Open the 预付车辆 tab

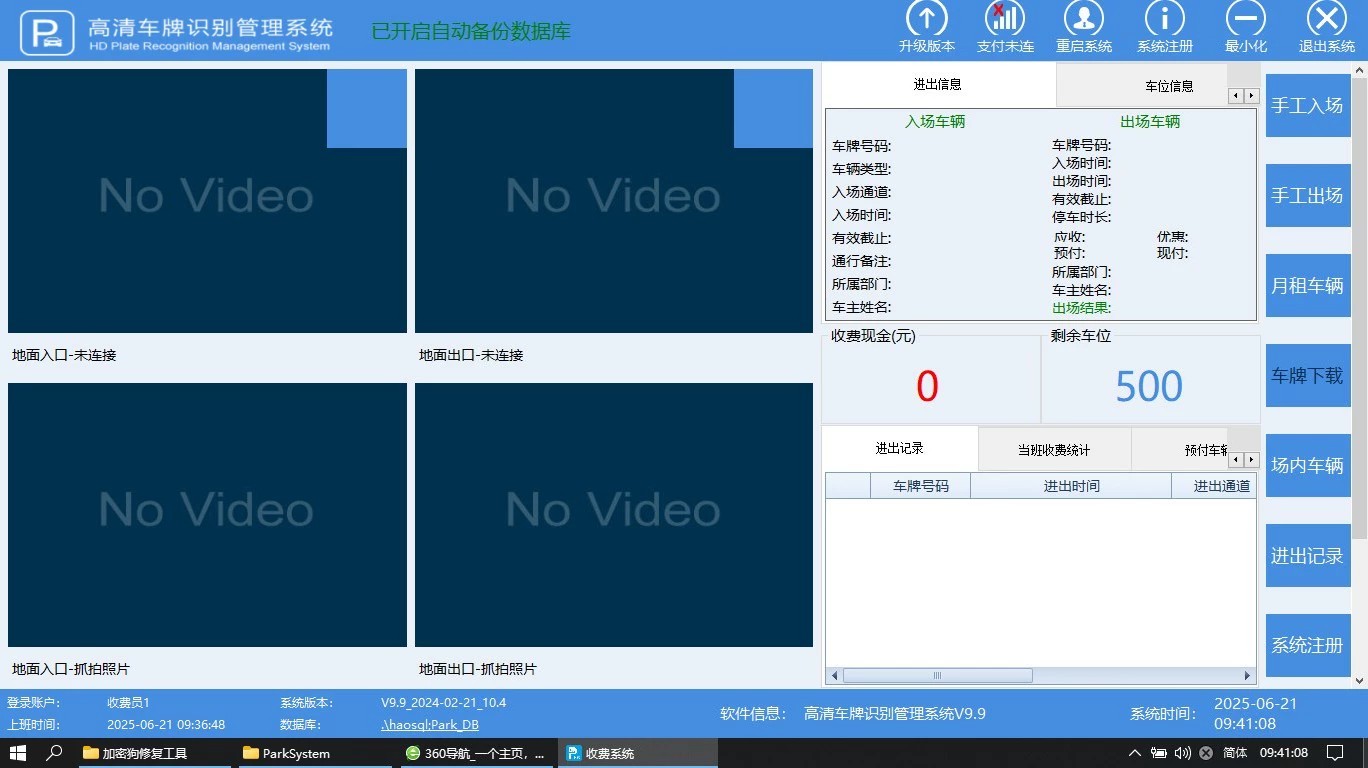(1180, 450)
